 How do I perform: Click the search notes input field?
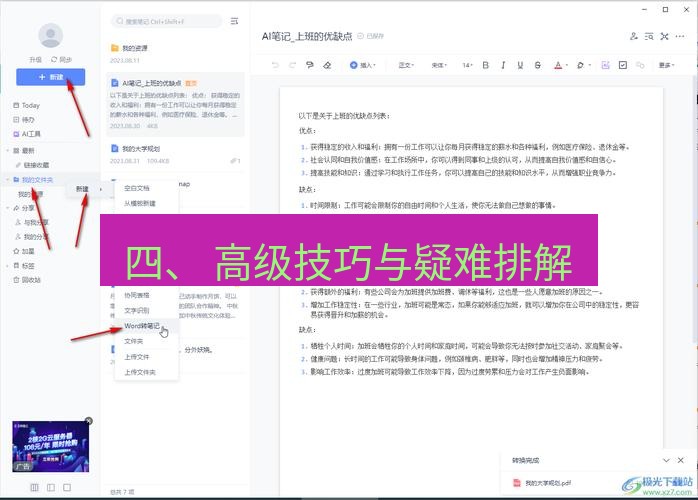click(166, 21)
